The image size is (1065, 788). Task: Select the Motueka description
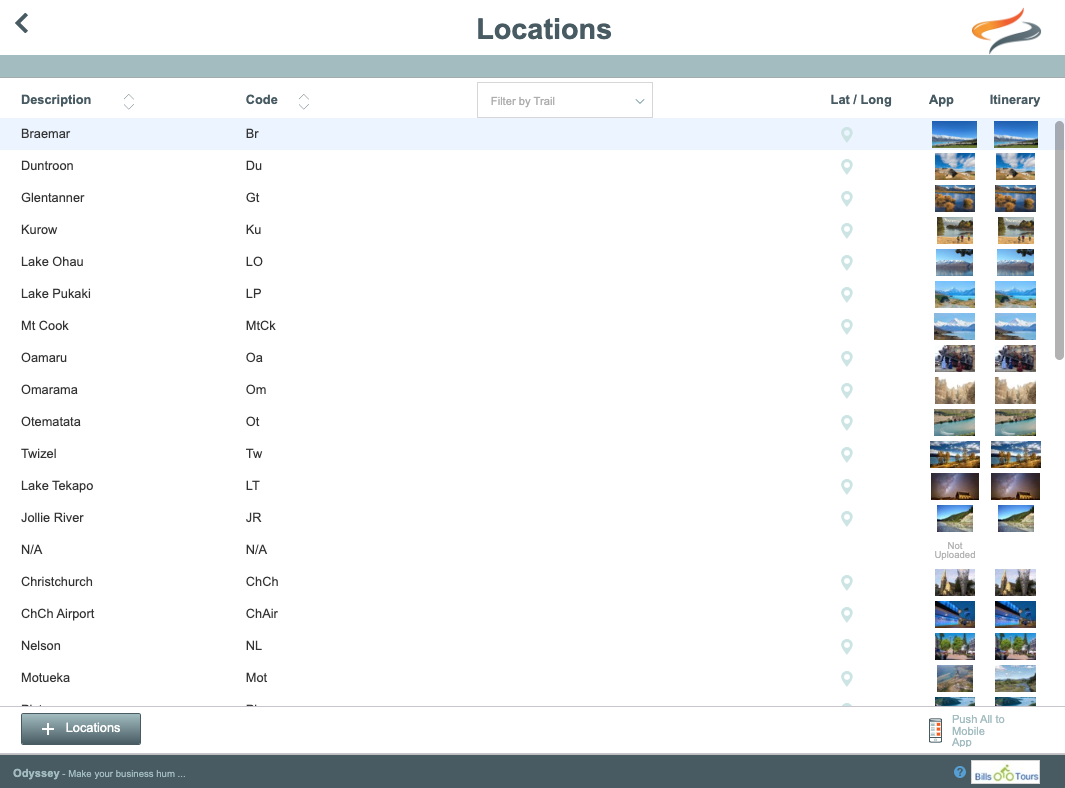(x=46, y=677)
